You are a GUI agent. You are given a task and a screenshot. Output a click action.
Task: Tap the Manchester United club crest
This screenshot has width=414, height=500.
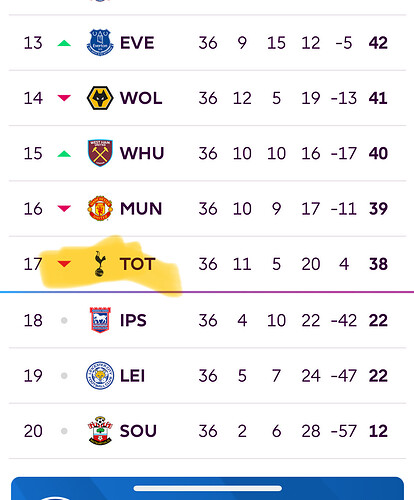coord(100,208)
